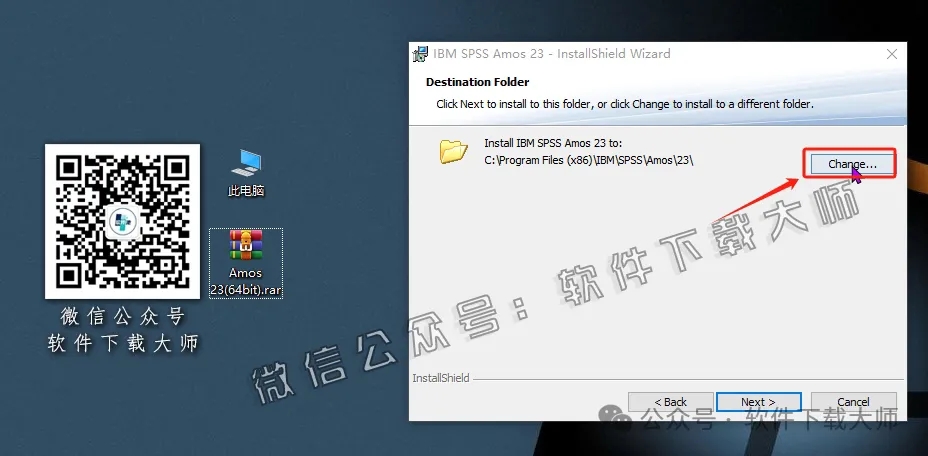Select the 此电脑 desktop icon
Image resolution: width=928 pixels, height=456 pixels.
[x=246, y=173]
